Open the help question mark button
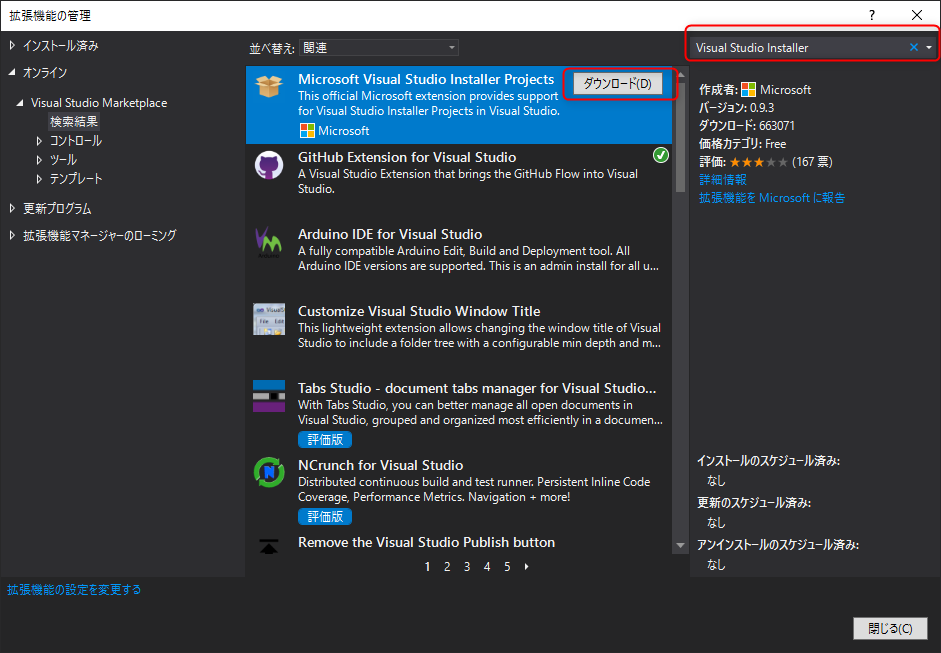The height and width of the screenshot is (653, 941). [x=872, y=15]
